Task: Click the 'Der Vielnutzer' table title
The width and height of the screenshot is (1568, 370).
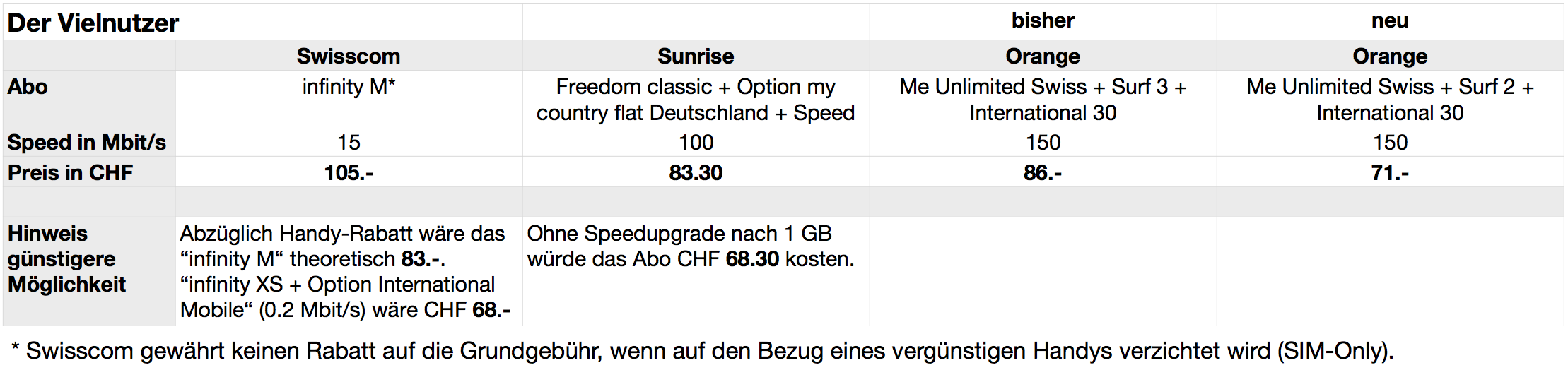Action: pos(93,23)
